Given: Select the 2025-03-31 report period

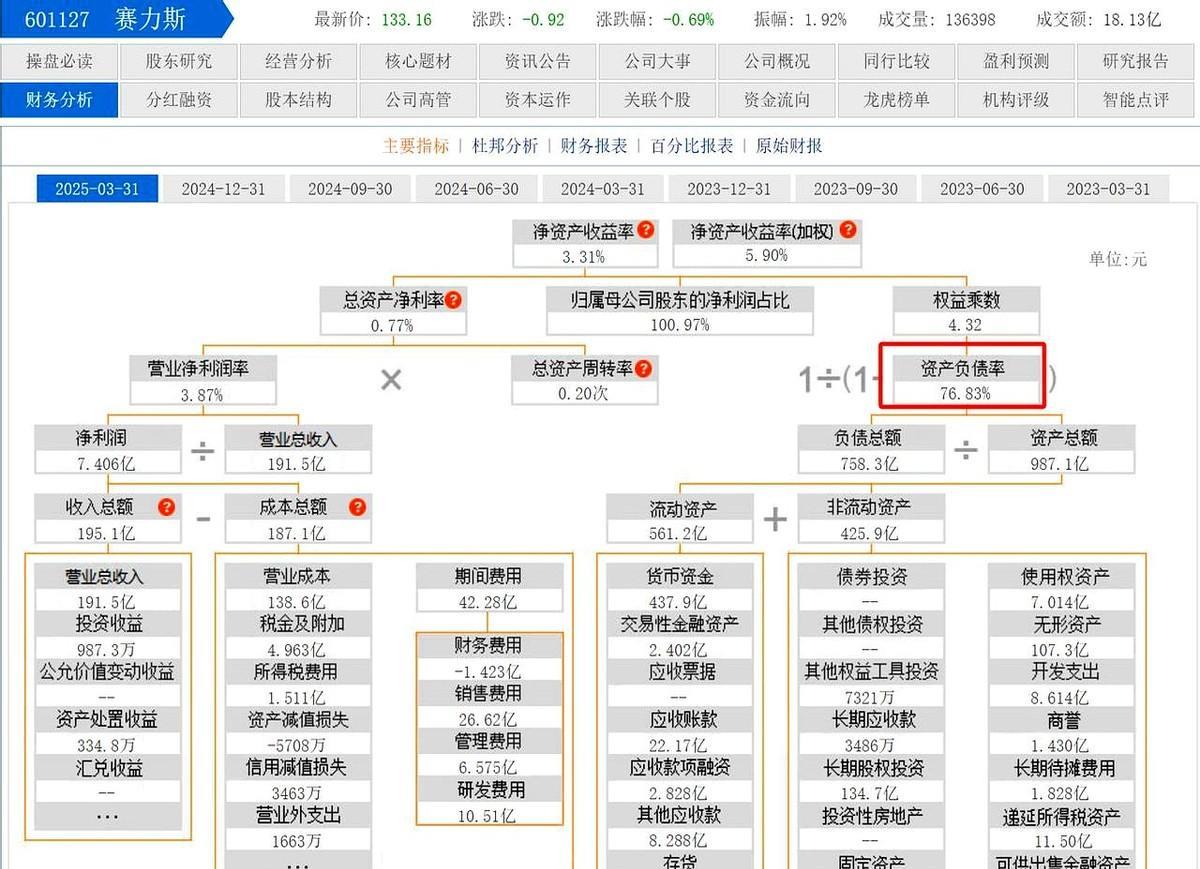Looking at the screenshot, I should click(x=97, y=189).
